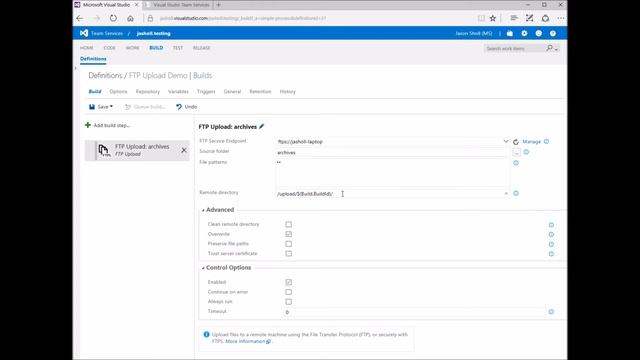Open the TEST hub menu
Image resolution: width=640 pixels, height=360 pixels.
point(178,48)
